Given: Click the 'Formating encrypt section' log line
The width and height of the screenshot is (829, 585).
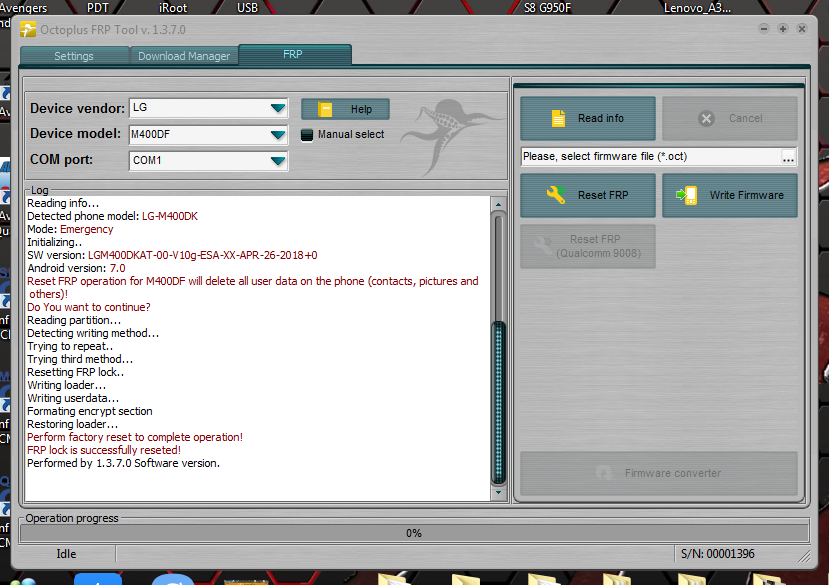Looking at the screenshot, I should click(89, 412).
